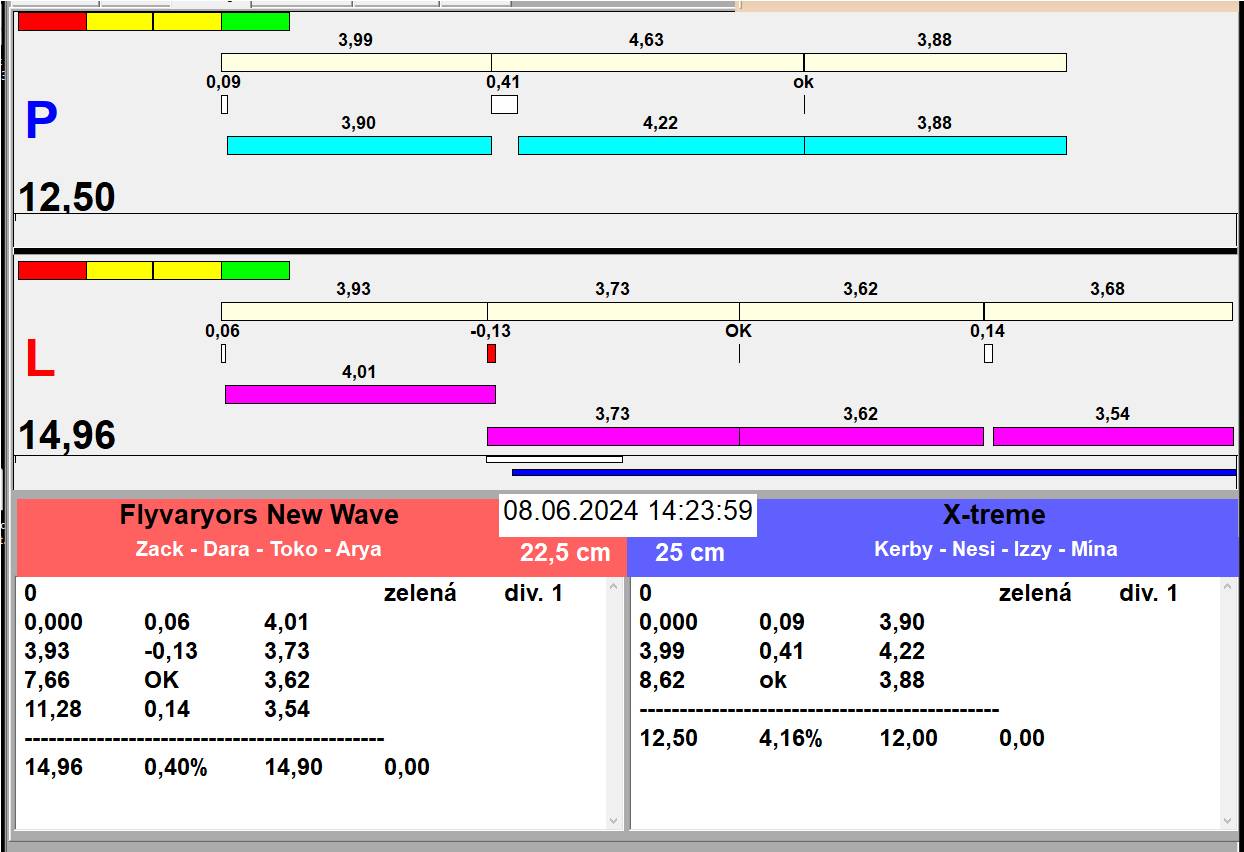Click the red start light in lane P
Screen dimensions: 1244x852
pos(52,21)
